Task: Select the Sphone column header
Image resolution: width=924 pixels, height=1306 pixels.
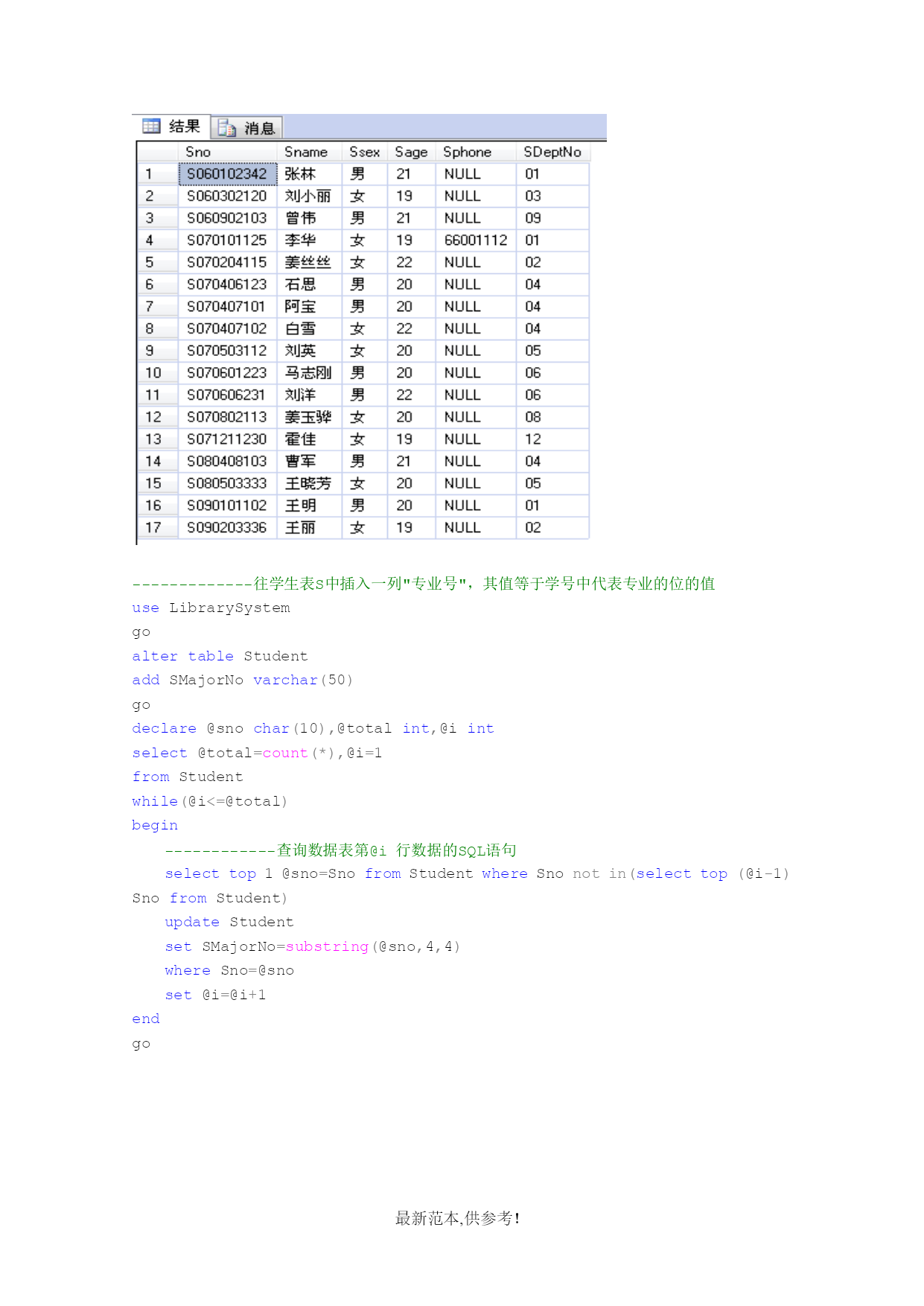Action: [x=477, y=152]
